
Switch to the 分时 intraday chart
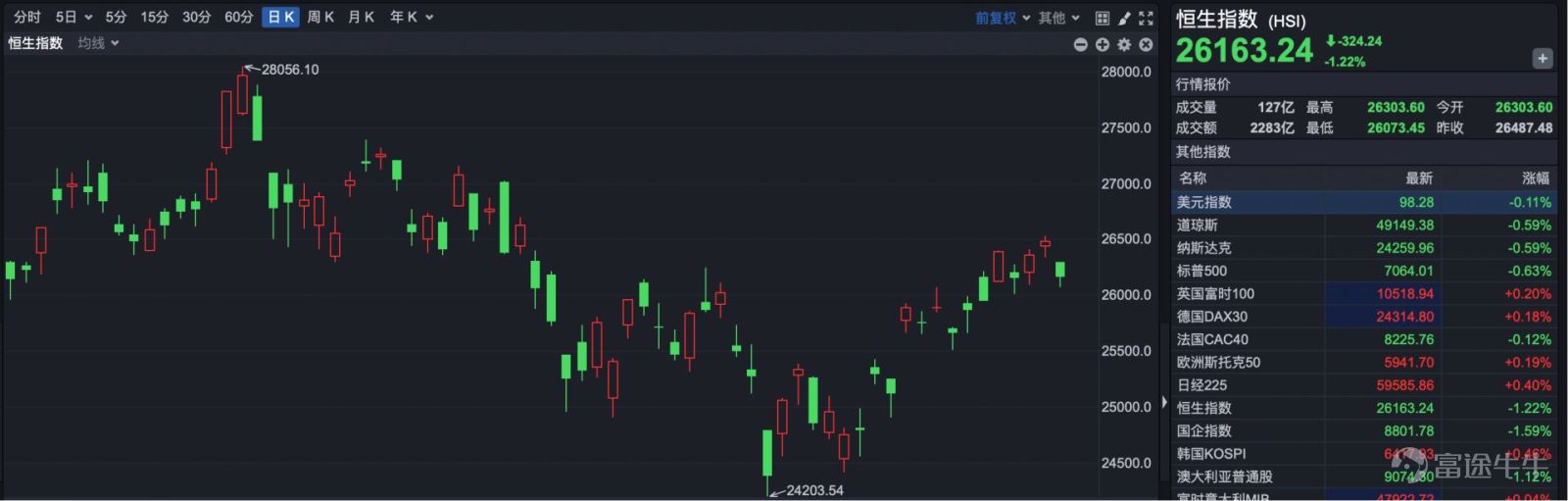coord(27,17)
